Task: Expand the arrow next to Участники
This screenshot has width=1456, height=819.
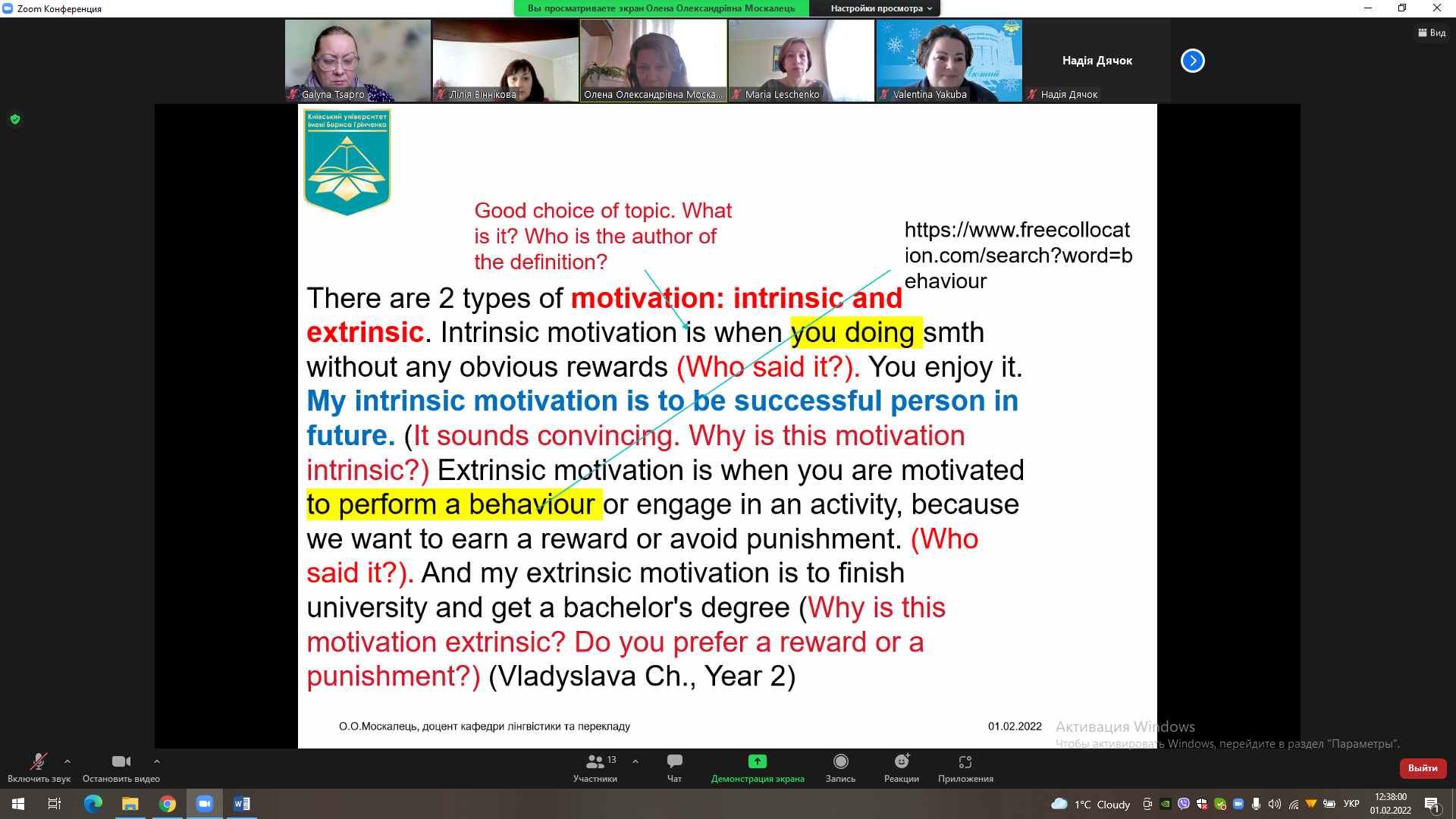Action: 635,761
